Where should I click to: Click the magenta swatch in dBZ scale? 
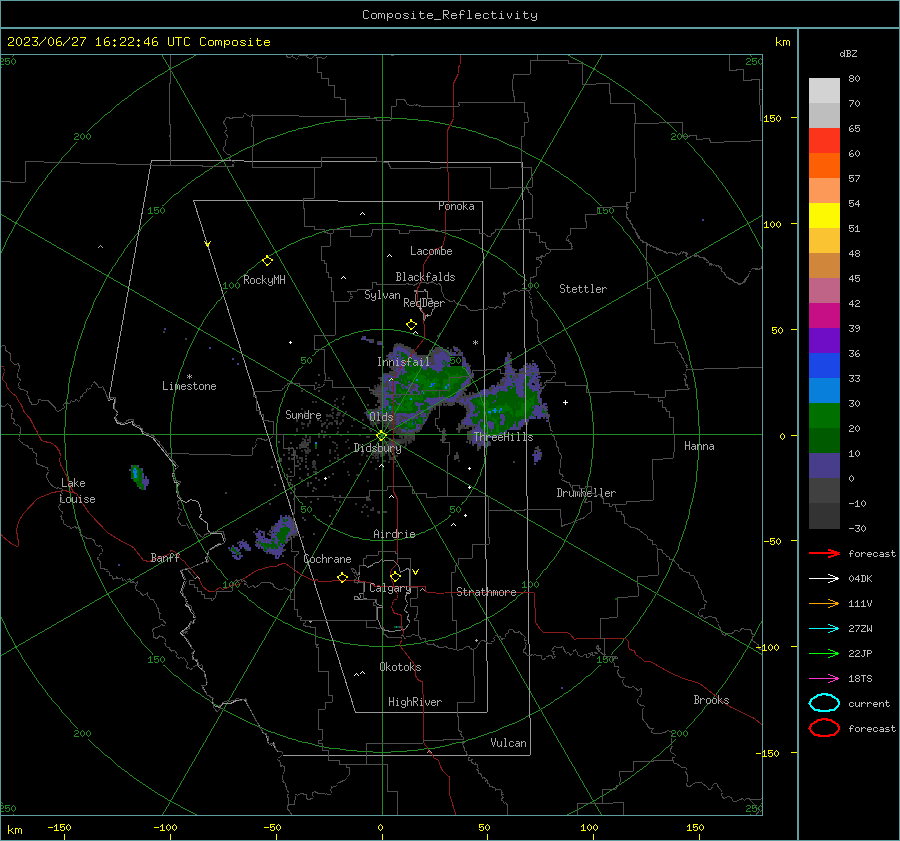coord(824,315)
